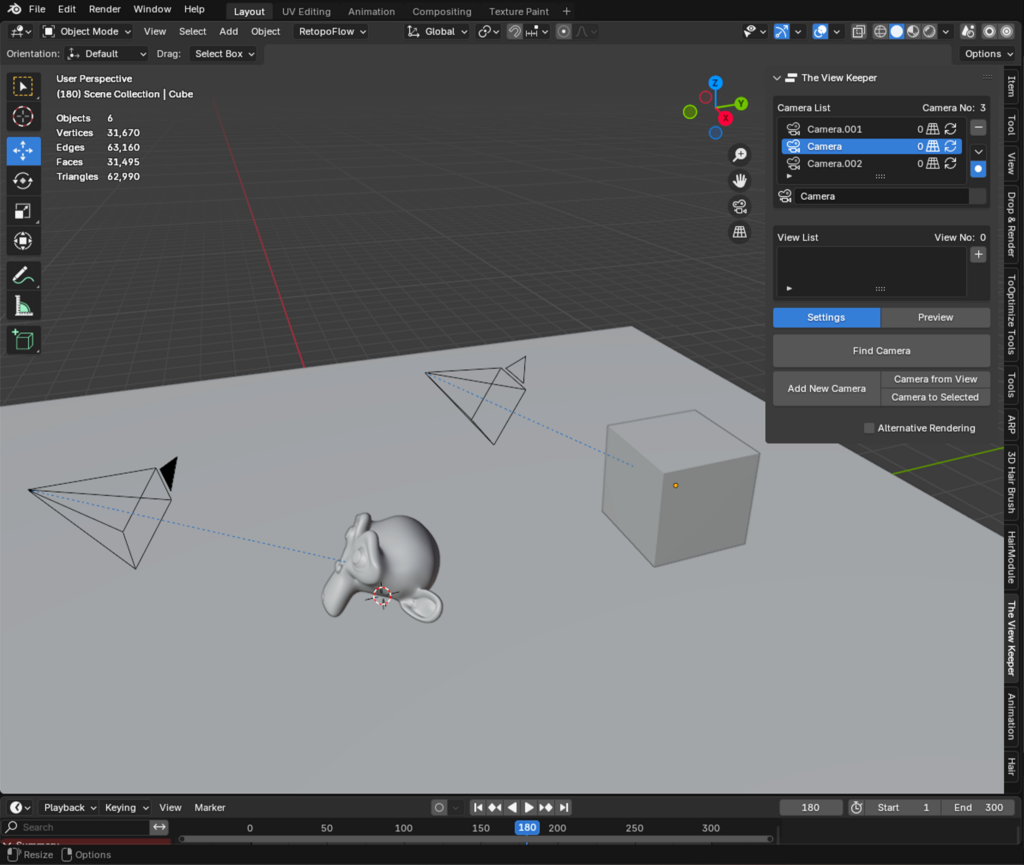
Task: Select the Measure tool
Action: pyautogui.click(x=22, y=306)
